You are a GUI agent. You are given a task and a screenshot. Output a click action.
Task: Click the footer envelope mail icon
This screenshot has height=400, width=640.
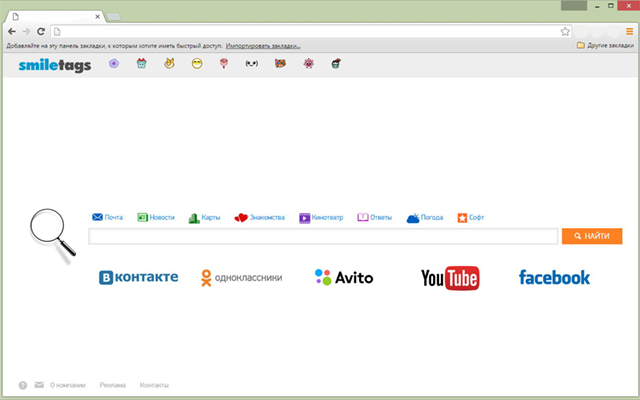pos(39,384)
